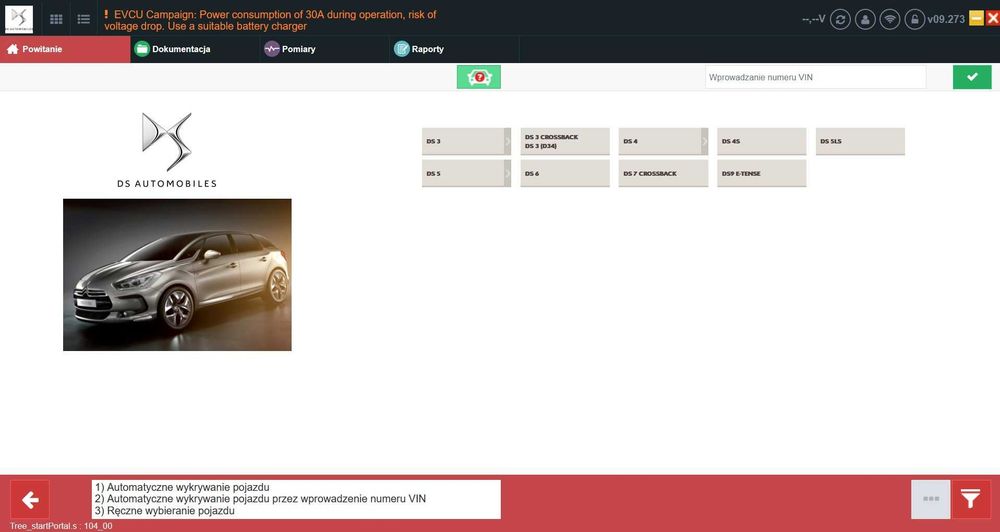Click the instruction line mentioning numeru VIN
The image size is (1000, 532).
point(260,499)
